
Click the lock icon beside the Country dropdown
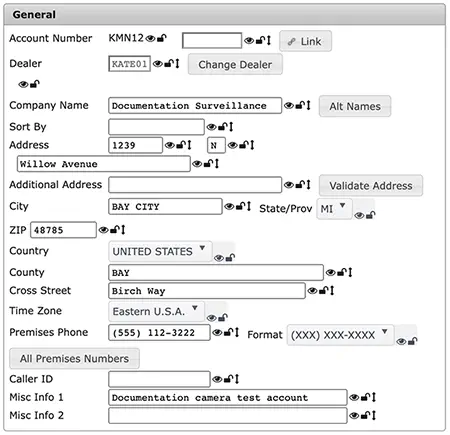pos(230,258)
